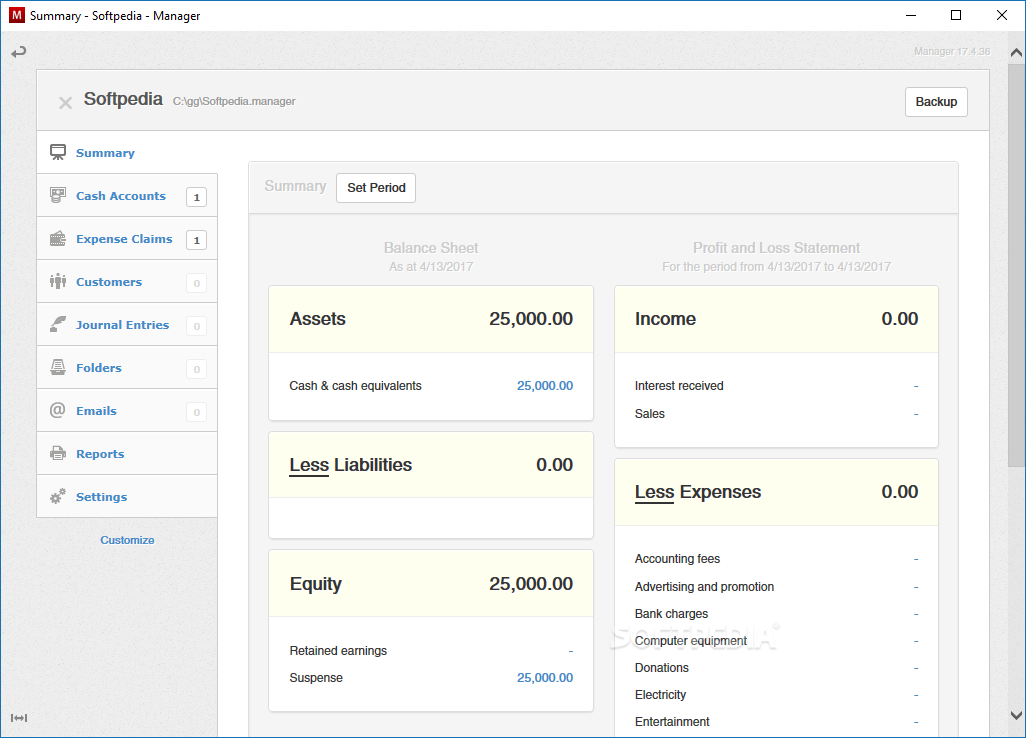Screen dimensions: 1026x738
Task: Click the Folders stack icon
Action: [58, 367]
